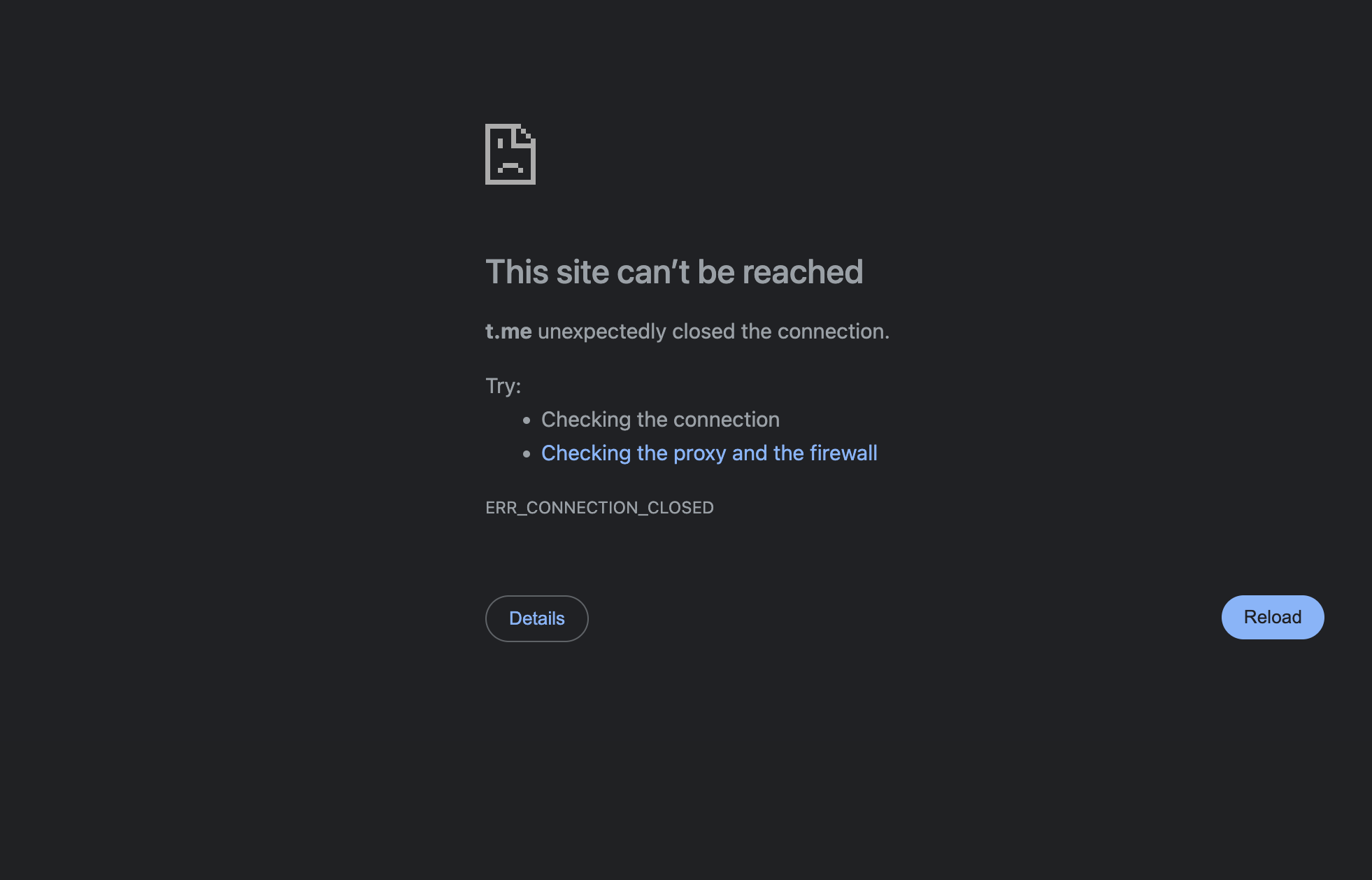This screenshot has width=1372, height=880.
Task: Open the Details button
Action: [x=537, y=618]
